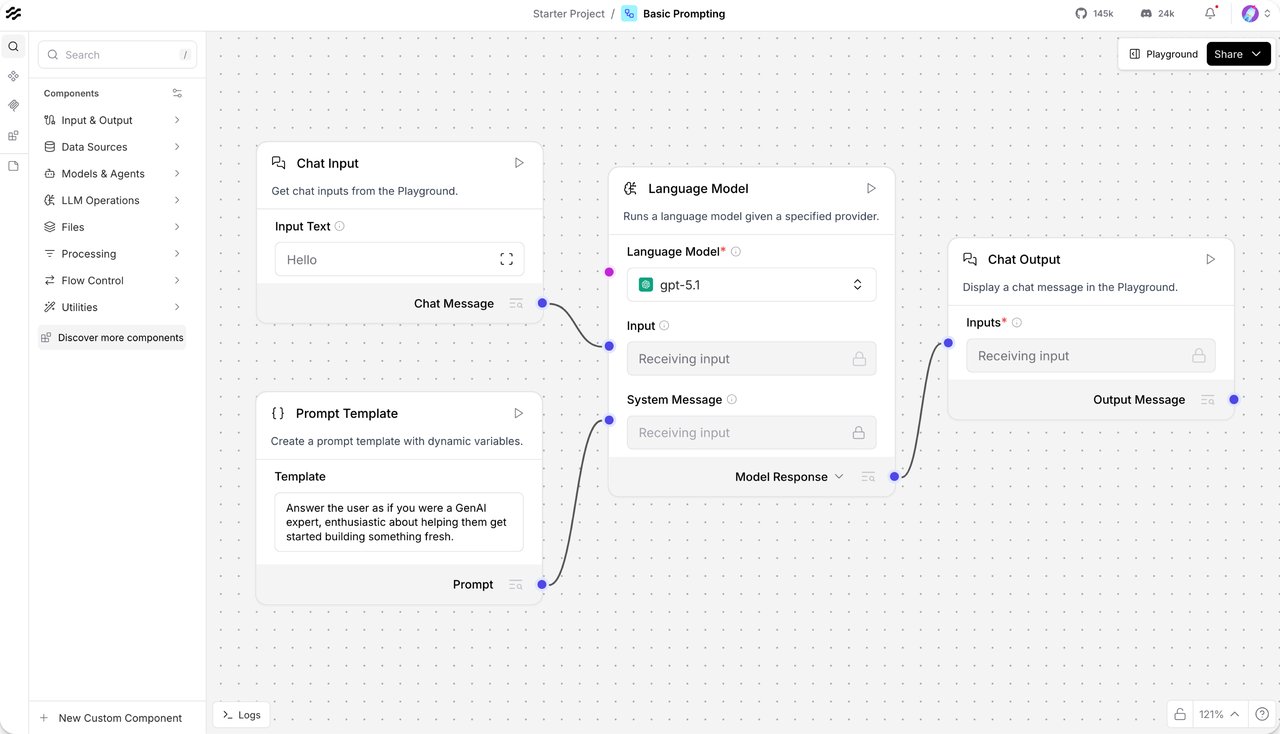Image resolution: width=1280 pixels, height=734 pixels.
Task: Run the Language Model component
Action: pos(871,188)
